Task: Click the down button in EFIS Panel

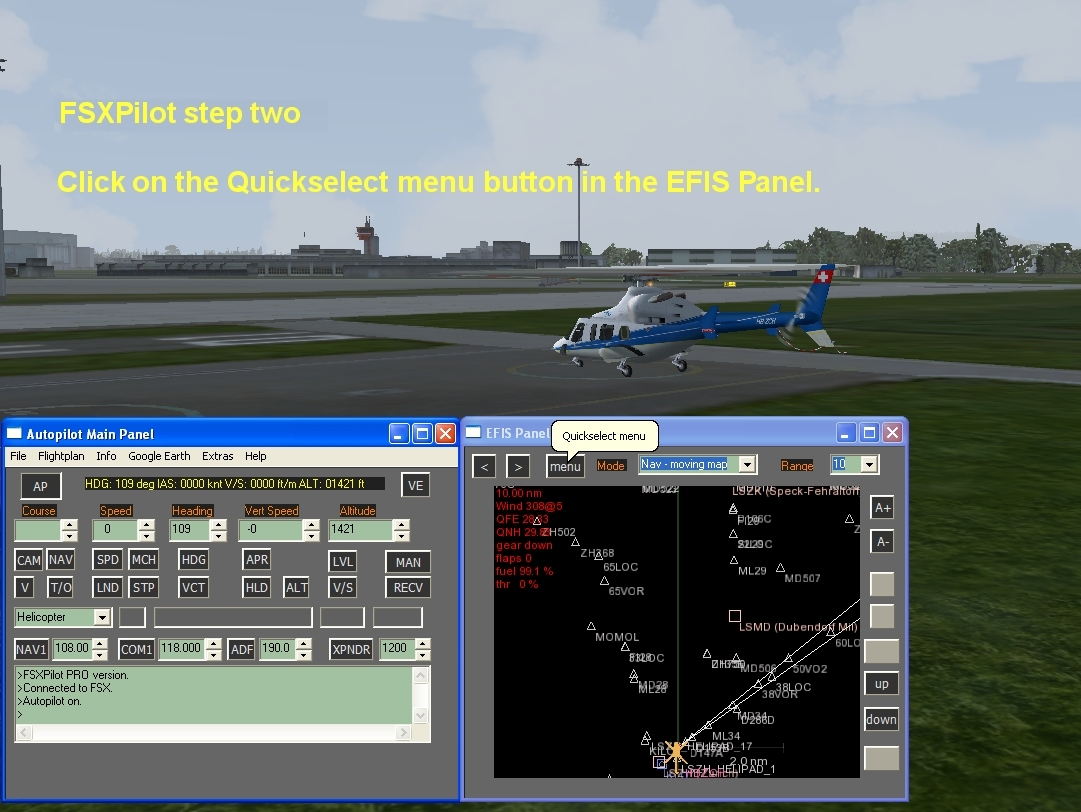Action: click(882, 720)
